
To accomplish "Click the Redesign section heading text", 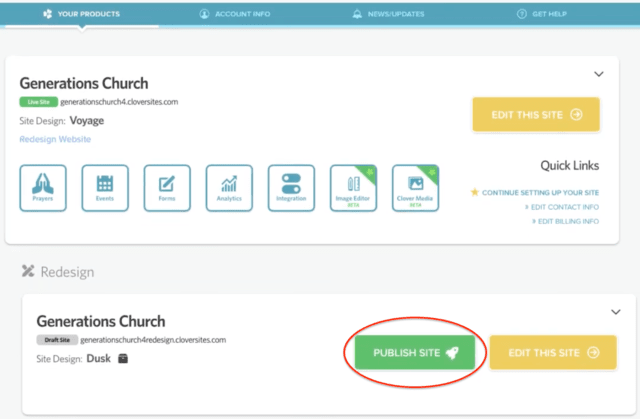I will (x=67, y=272).
